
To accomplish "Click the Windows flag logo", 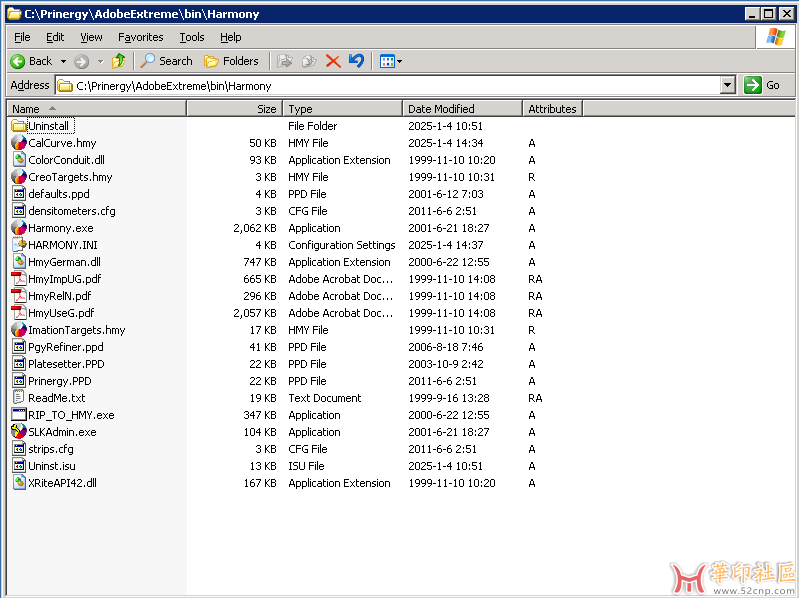I will pyautogui.click(x=776, y=37).
